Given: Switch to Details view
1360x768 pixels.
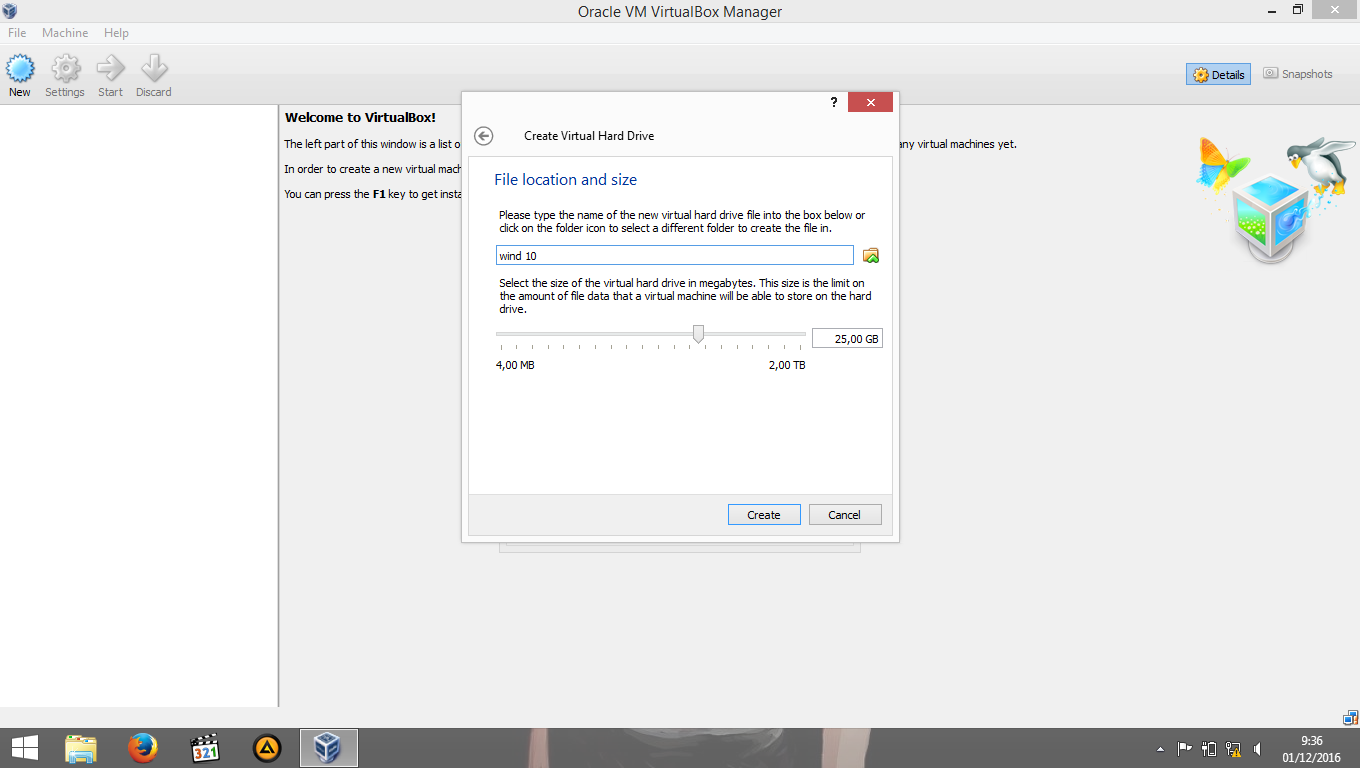Looking at the screenshot, I should (1218, 75).
